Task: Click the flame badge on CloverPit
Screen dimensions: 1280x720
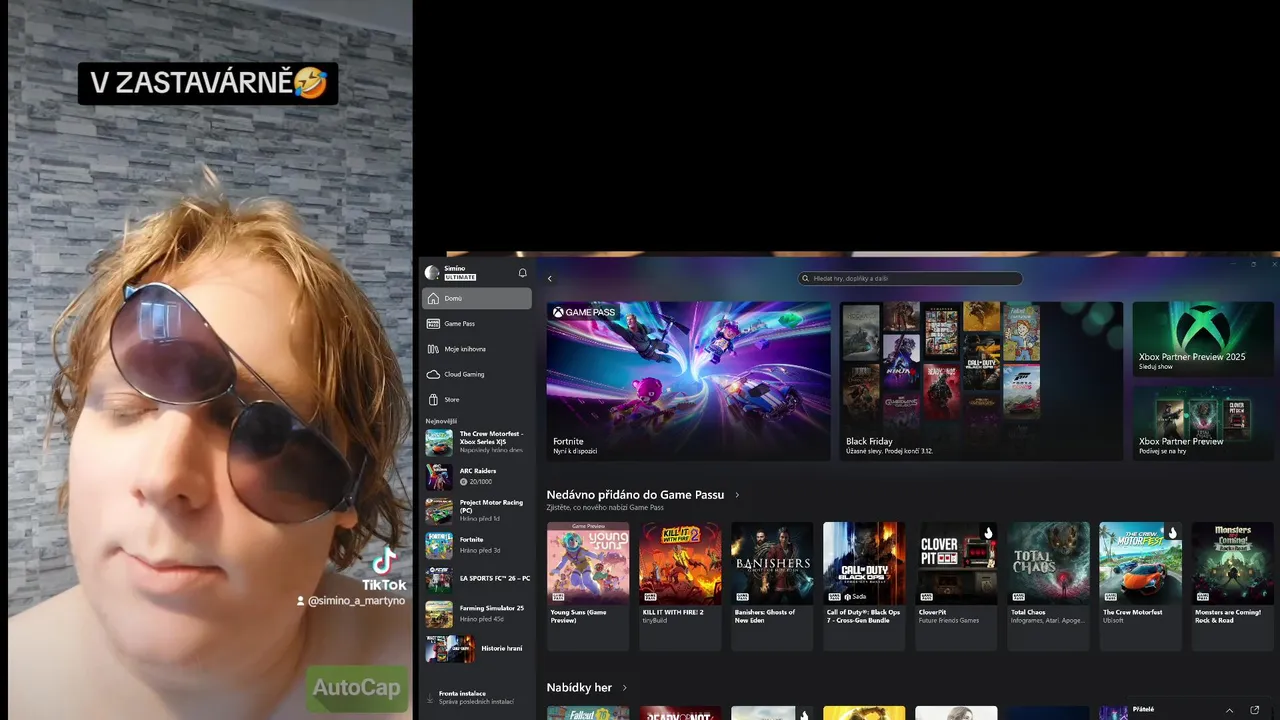Action: 989,533
